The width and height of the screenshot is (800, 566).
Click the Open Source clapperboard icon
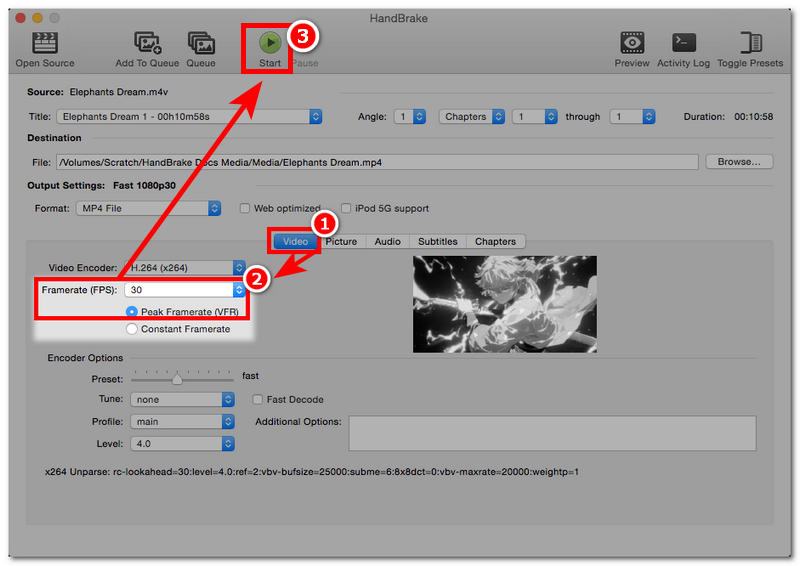44,42
